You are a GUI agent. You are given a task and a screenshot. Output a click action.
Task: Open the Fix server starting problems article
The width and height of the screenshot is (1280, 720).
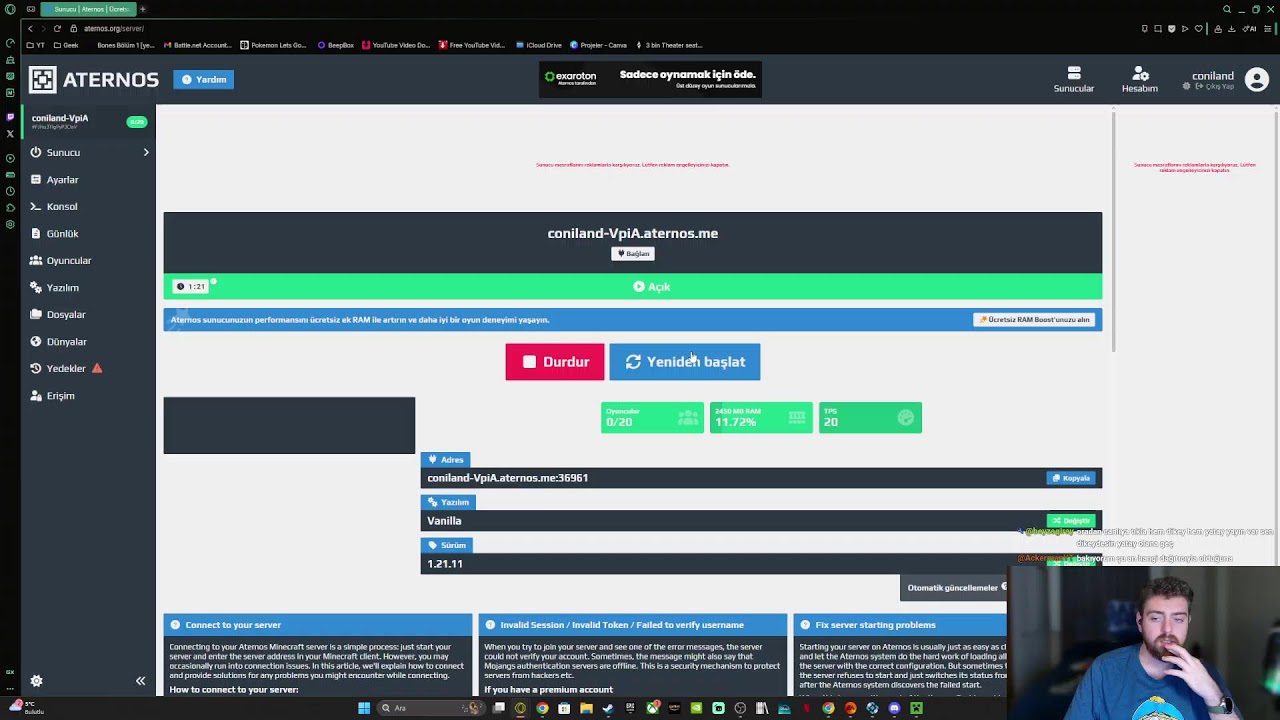[900, 625]
